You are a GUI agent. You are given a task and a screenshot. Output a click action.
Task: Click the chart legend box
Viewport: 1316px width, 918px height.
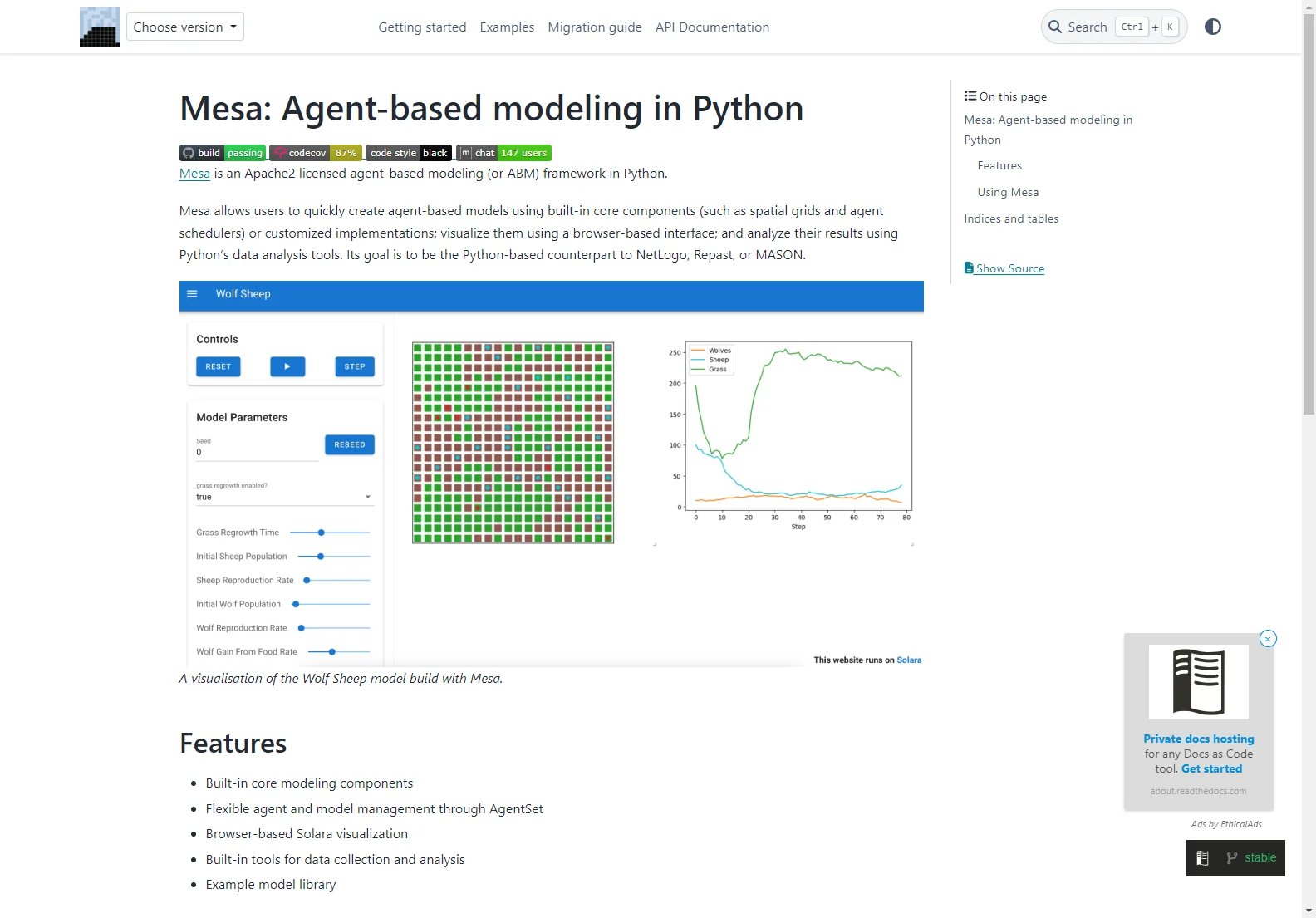(710, 360)
